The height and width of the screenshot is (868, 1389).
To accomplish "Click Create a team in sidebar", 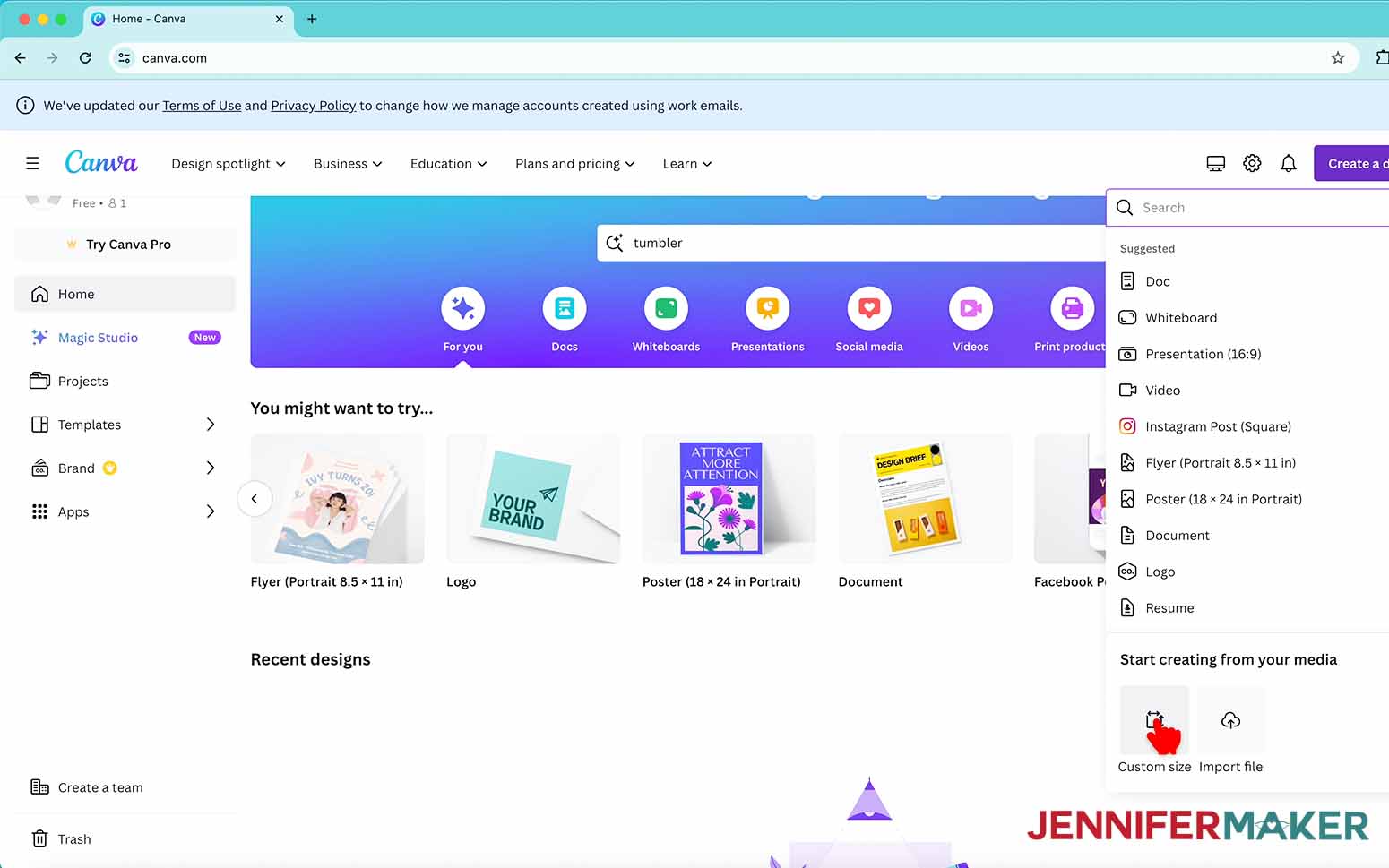I will pos(125,787).
